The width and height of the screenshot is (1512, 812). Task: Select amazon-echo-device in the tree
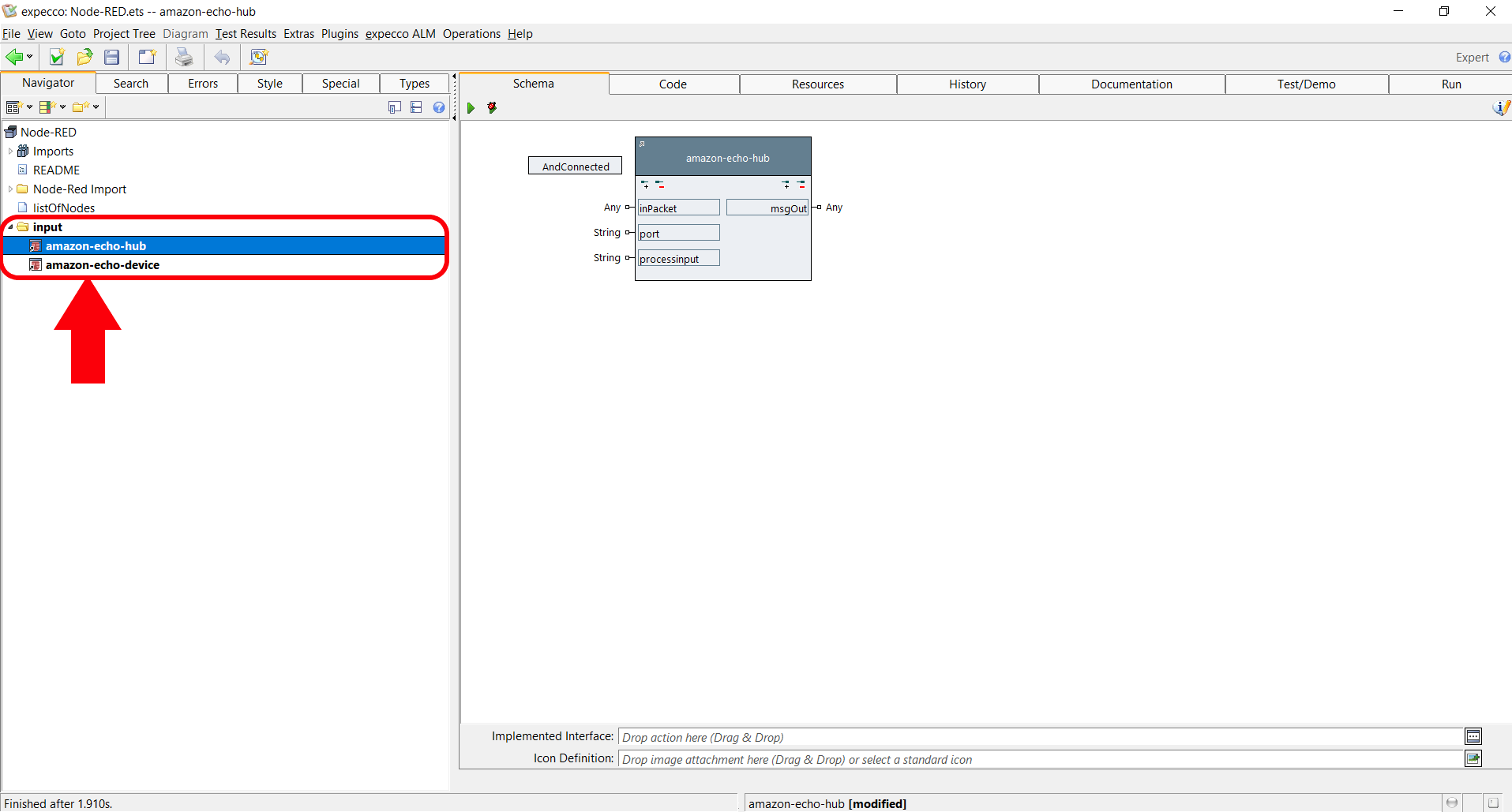click(102, 265)
